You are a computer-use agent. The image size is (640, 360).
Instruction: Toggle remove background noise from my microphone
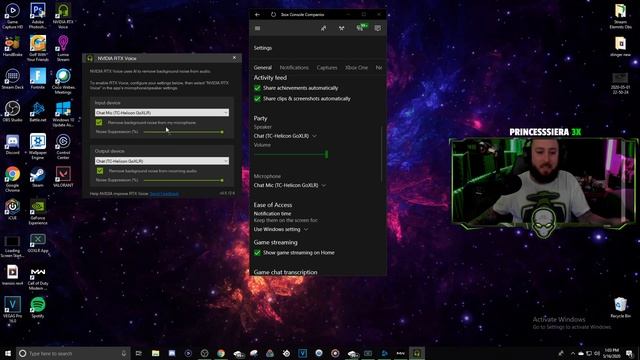[x=99, y=122]
